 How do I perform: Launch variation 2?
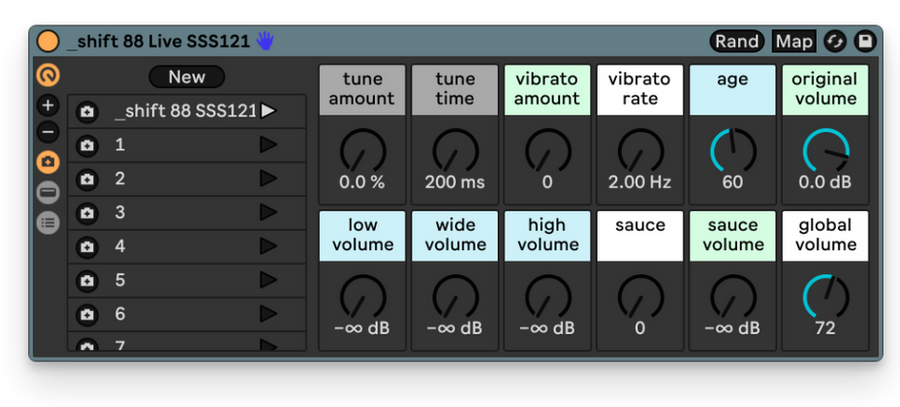tap(268, 179)
